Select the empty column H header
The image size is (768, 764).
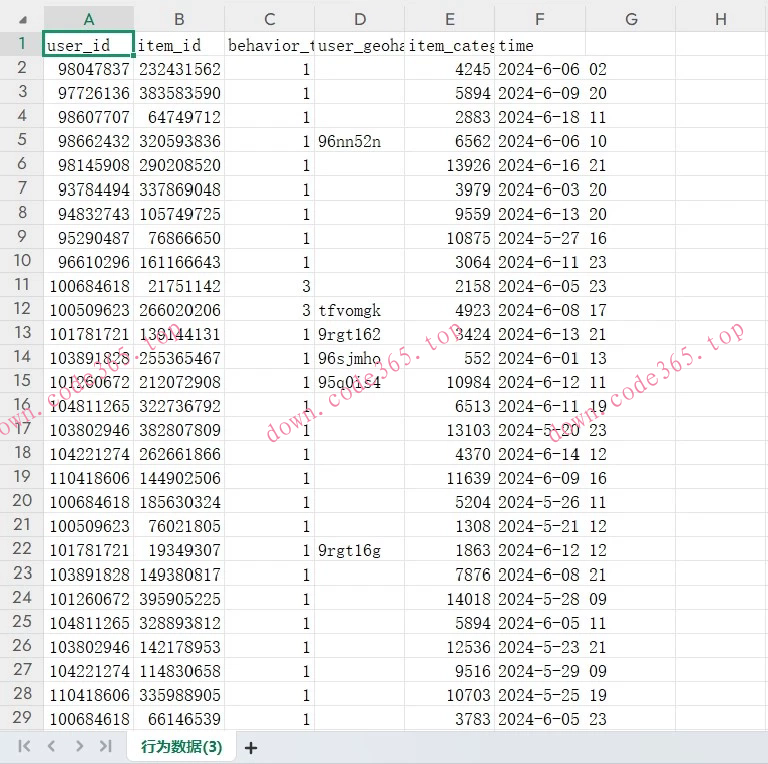pyautogui.click(x=720, y=19)
